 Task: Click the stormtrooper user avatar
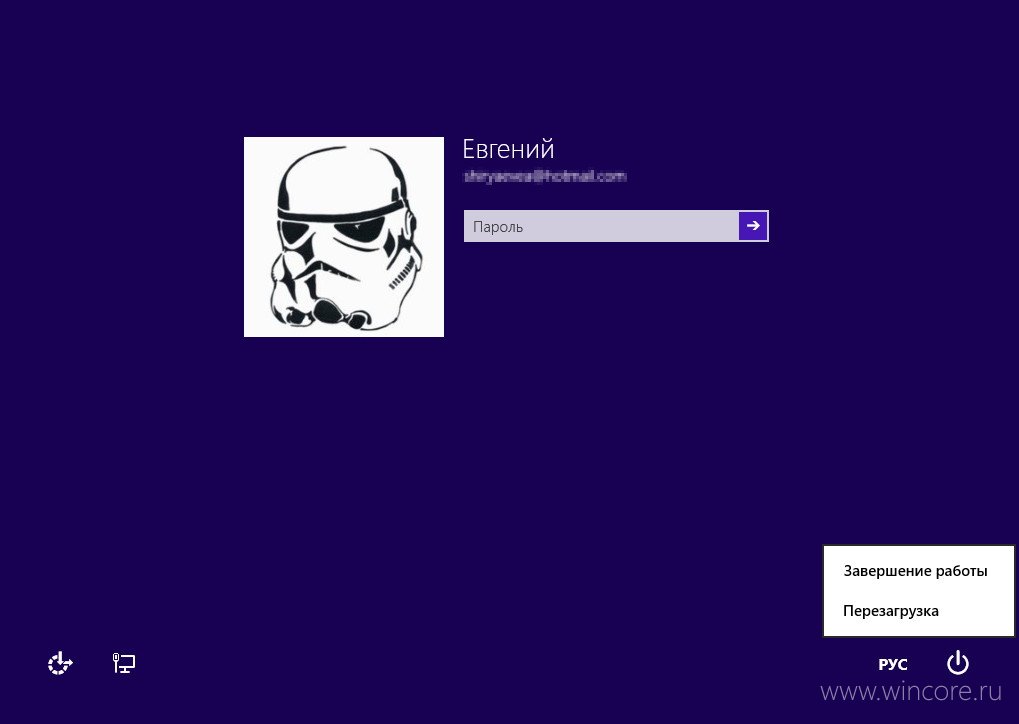pos(344,237)
